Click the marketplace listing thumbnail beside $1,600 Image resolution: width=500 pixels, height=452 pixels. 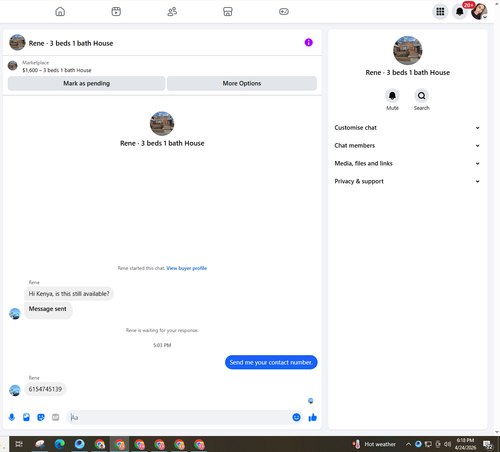click(13, 66)
